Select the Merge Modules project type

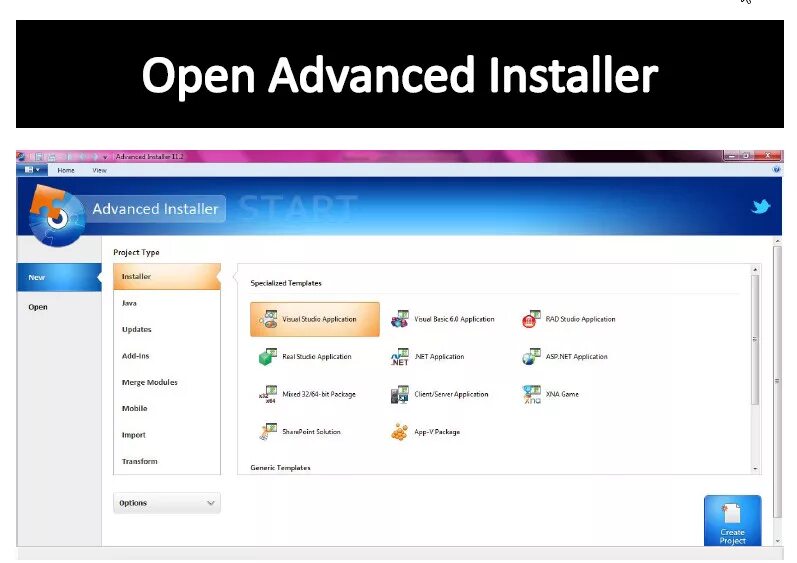(167, 383)
